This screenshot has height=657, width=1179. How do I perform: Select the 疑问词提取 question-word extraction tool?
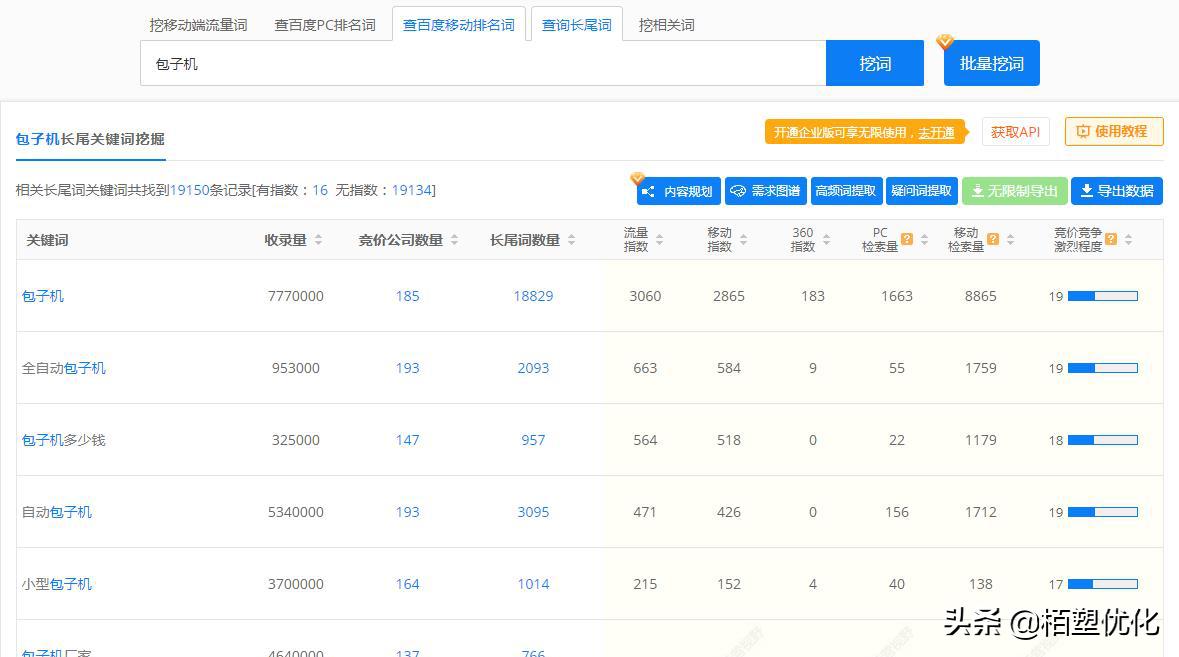pyautogui.click(x=921, y=190)
